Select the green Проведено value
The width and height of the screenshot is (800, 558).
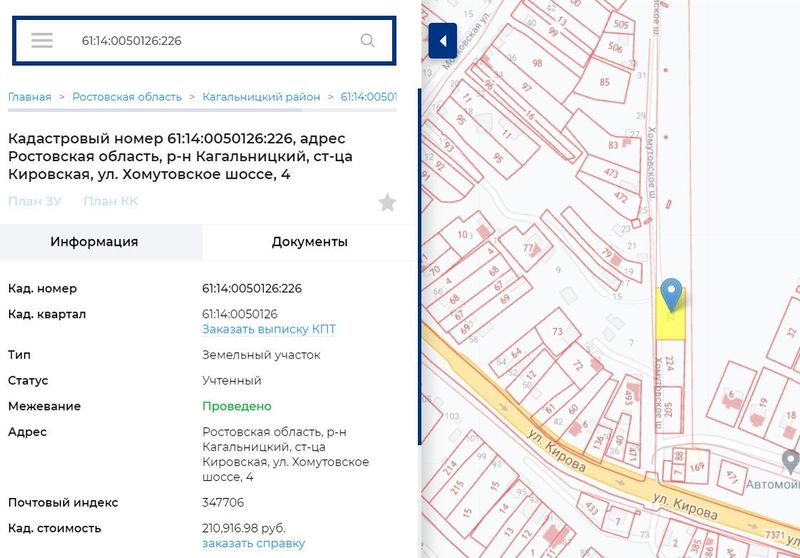pyautogui.click(x=237, y=407)
